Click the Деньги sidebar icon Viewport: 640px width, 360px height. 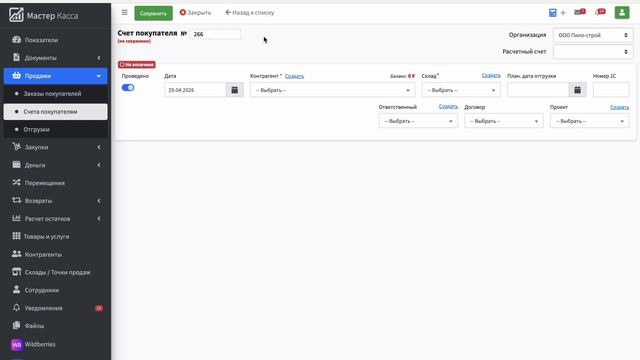pyautogui.click(x=16, y=165)
